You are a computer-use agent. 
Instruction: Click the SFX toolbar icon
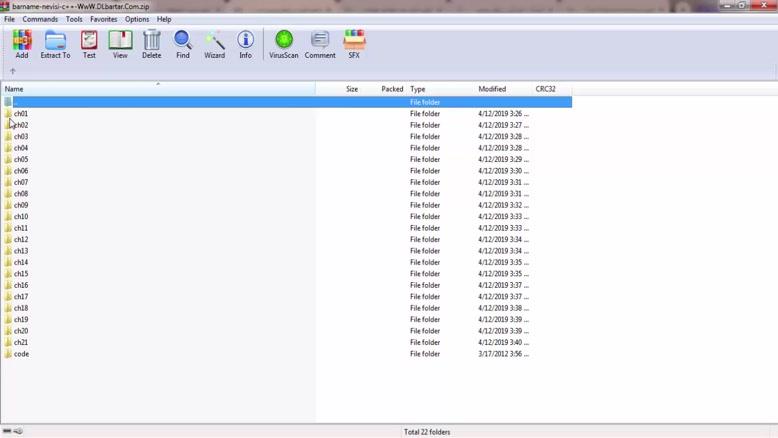(x=354, y=44)
